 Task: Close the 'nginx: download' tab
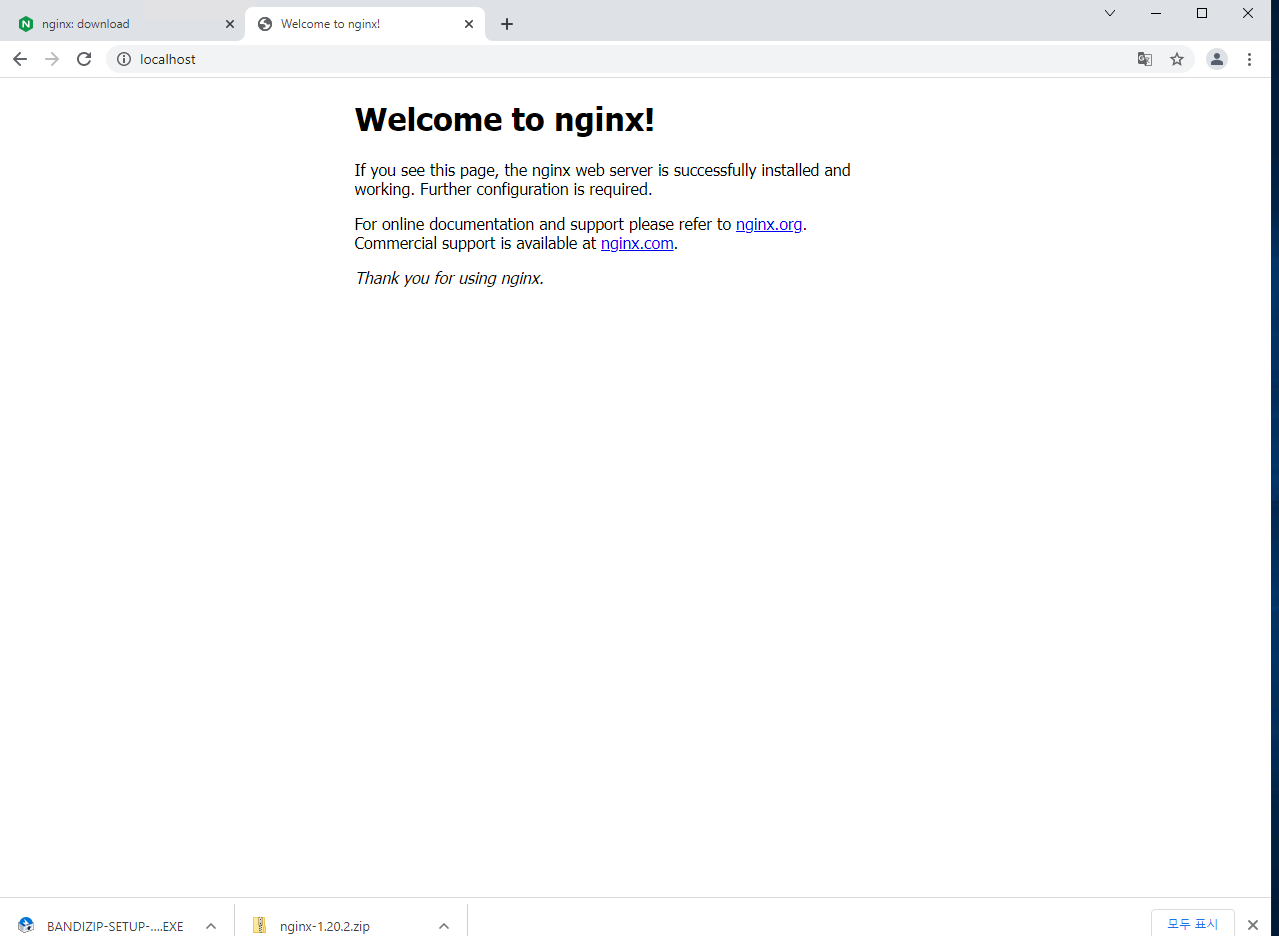(229, 24)
